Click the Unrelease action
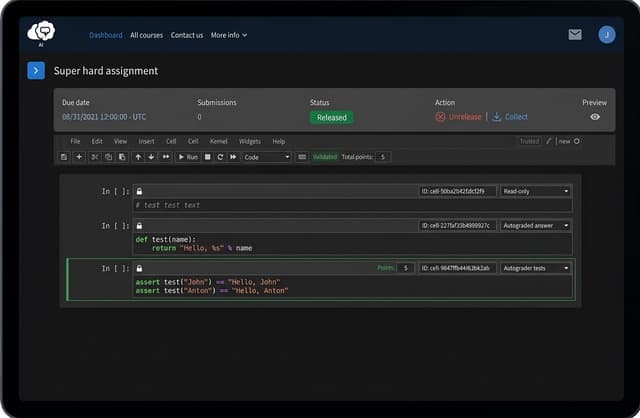The height and width of the screenshot is (418, 640). coord(458,117)
